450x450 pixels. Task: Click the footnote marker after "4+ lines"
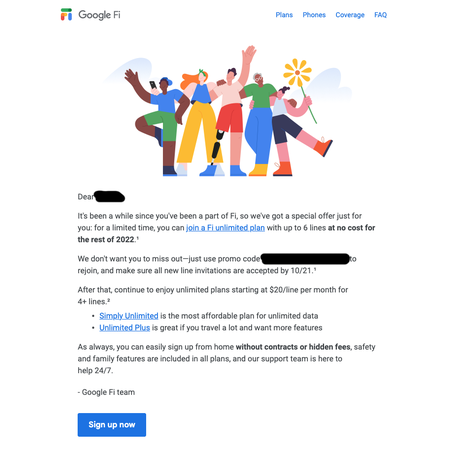(x=108, y=300)
